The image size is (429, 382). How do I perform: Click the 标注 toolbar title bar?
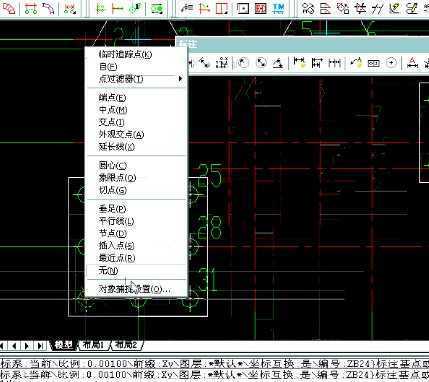coord(302,44)
